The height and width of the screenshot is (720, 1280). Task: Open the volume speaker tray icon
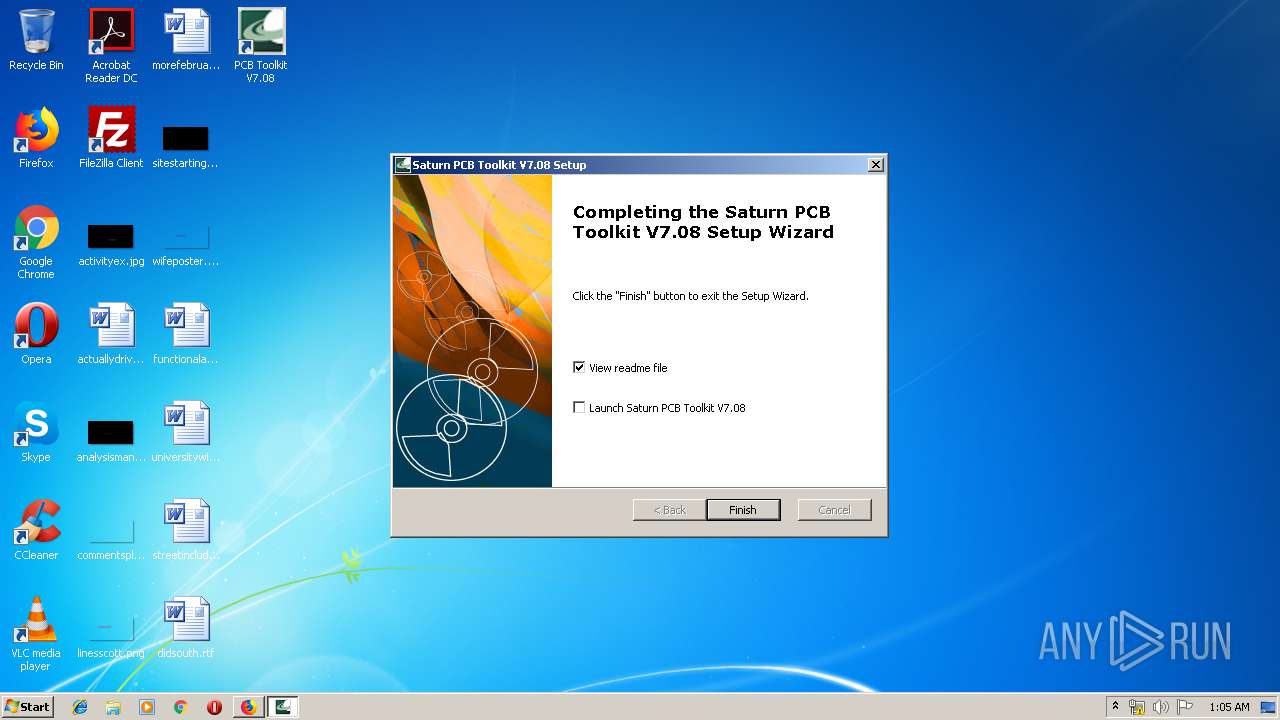point(1161,707)
